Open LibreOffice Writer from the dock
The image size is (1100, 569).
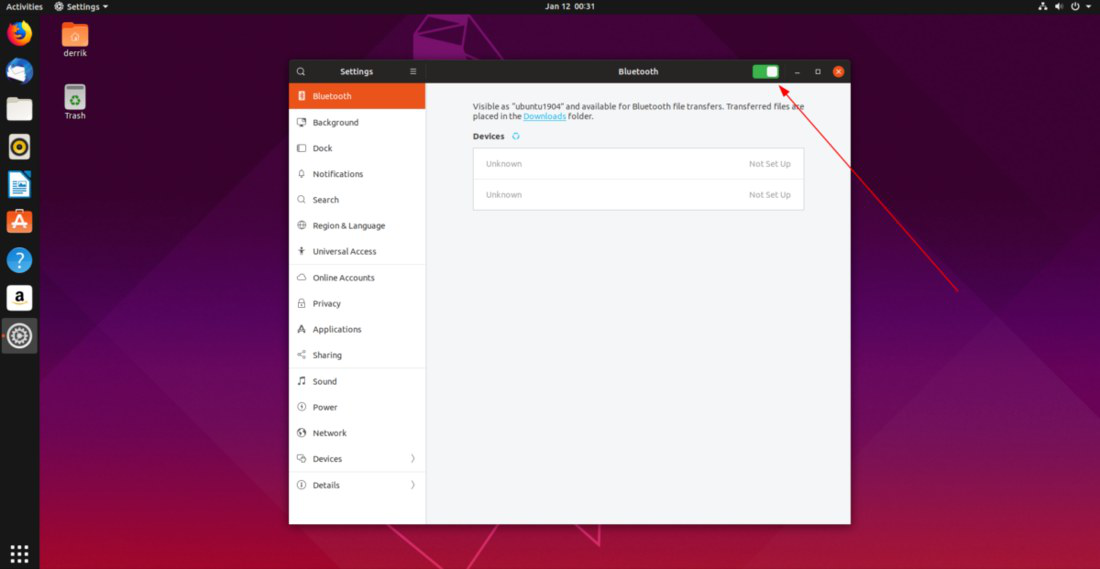click(20, 185)
